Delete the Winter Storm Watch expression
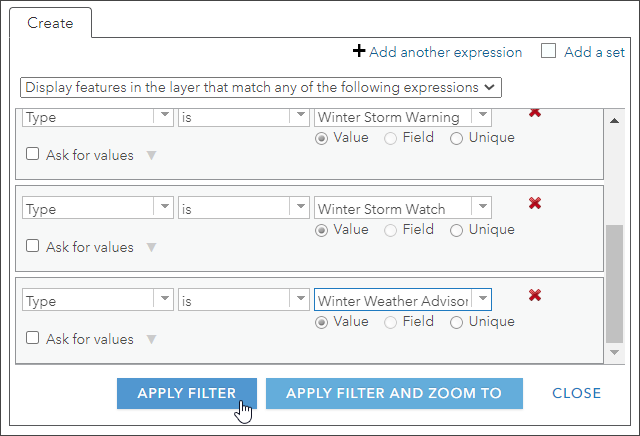 pyautogui.click(x=535, y=203)
